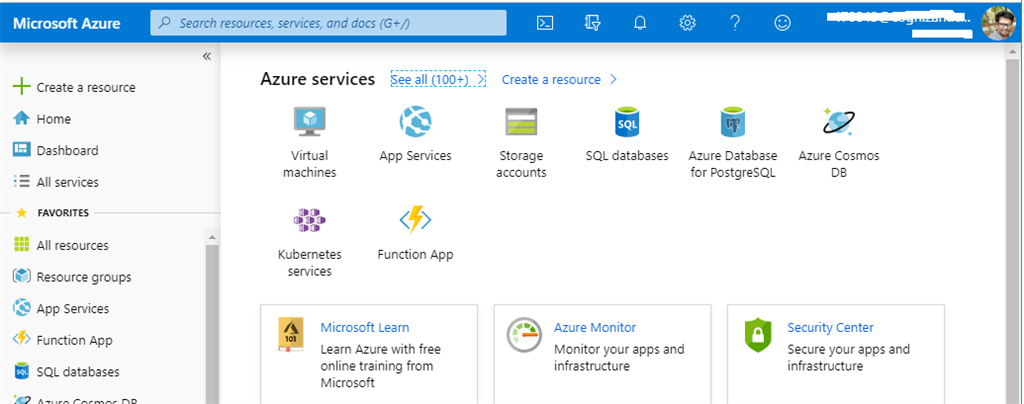Open SQL databases icon under Azure services
Screen dimensions: 1024x404
[x=627, y=121]
